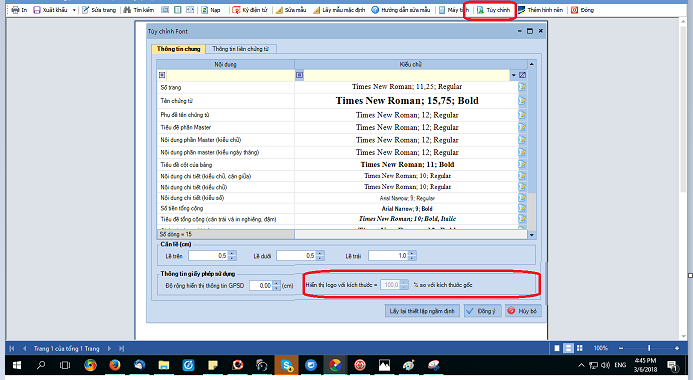The height and width of the screenshot is (380, 693).
Task: Select 'Nội dung phần master (kiểu ngày tháng)' row
Action: point(225,152)
